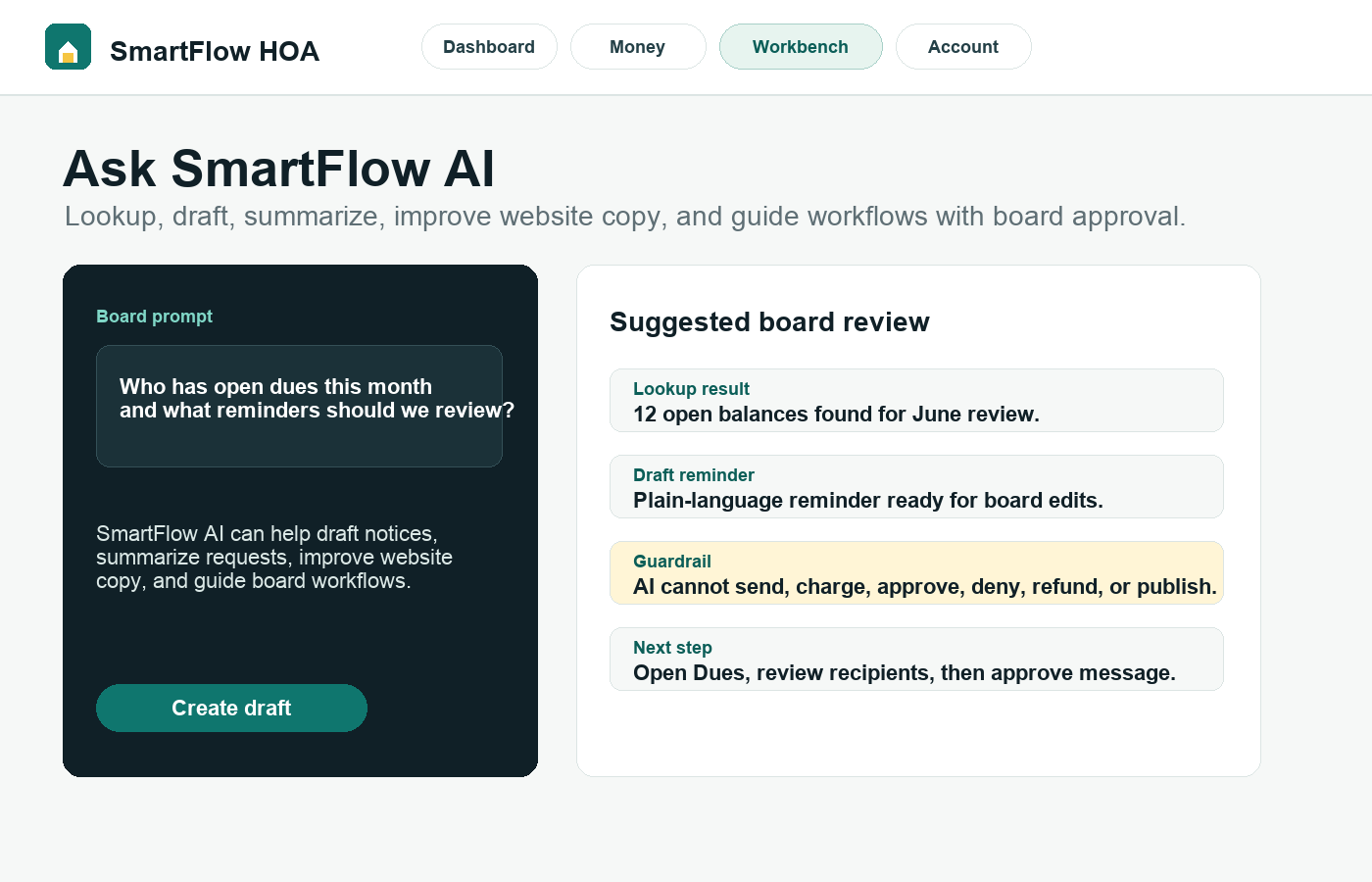
Task: Click the Ask SmartFlow AI heading
Action: pos(279,169)
